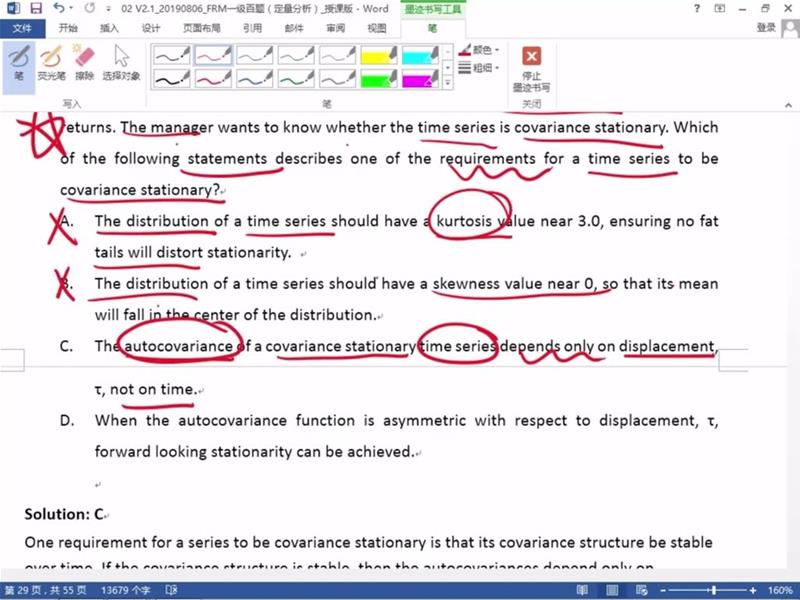Save the document with floppy disk icon
The image size is (800, 600).
click(x=36, y=8)
